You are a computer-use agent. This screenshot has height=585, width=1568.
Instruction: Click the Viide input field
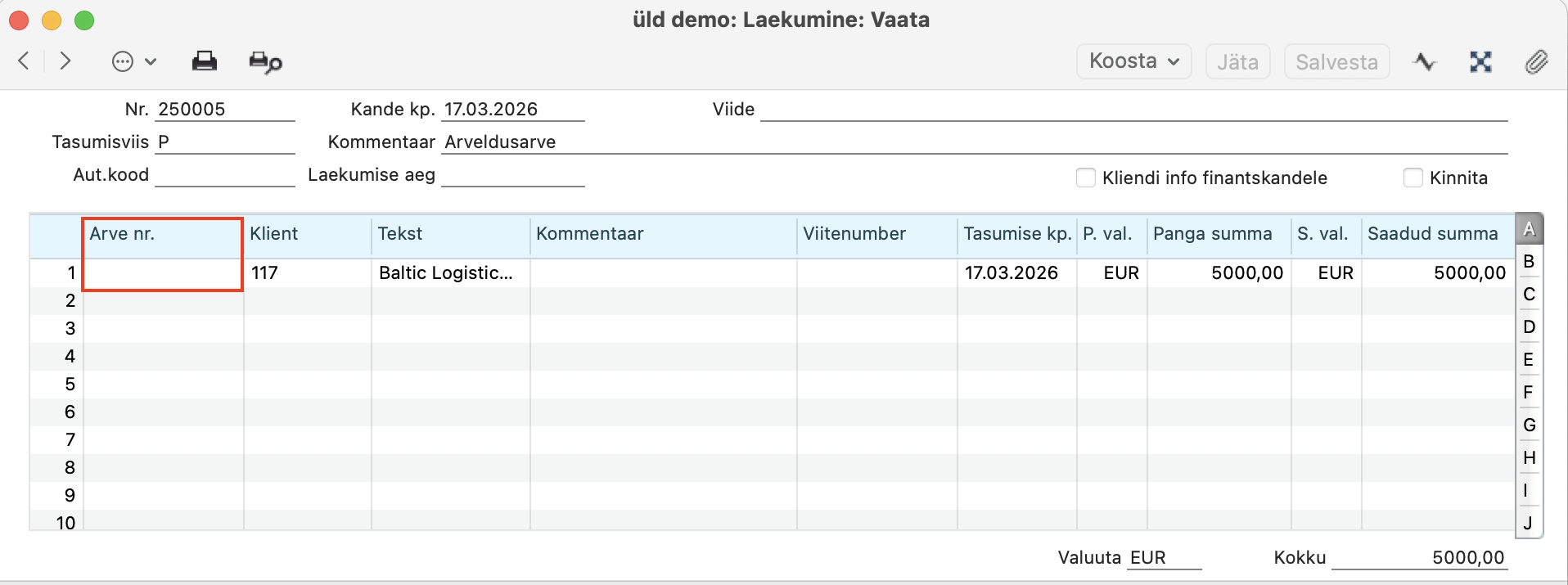click(x=1133, y=110)
